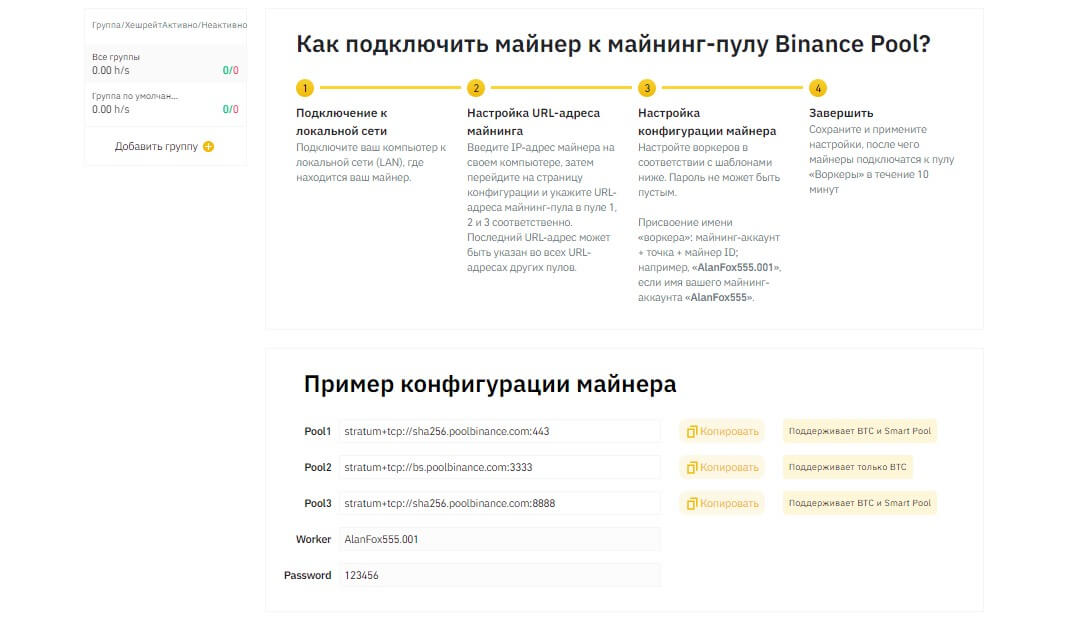1089x617 pixels.
Task: Click the step 4 circle marker
Action: [x=818, y=88]
